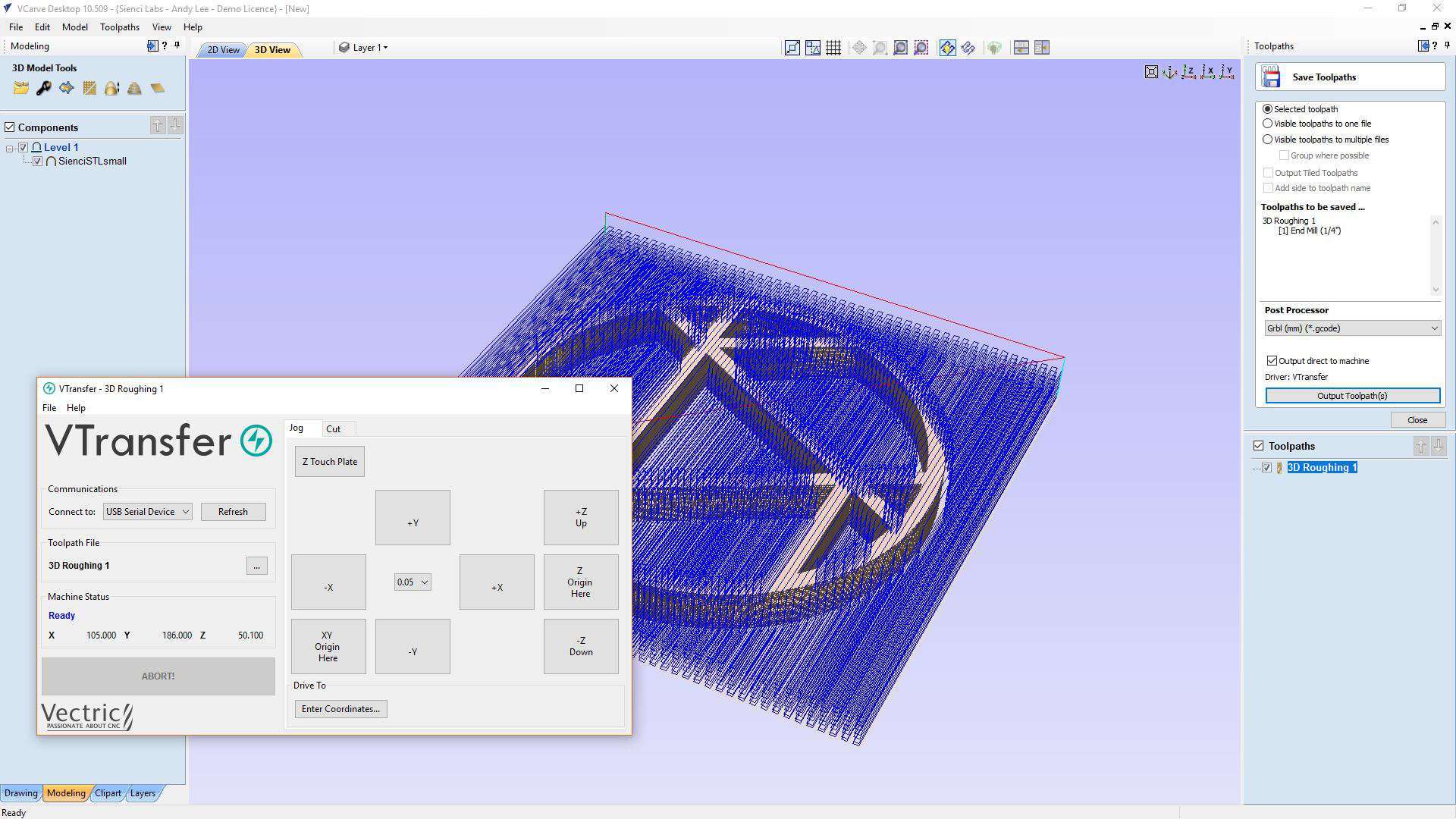
Task: Switch to isometric view icon
Action: click(x=1169, y=72)
